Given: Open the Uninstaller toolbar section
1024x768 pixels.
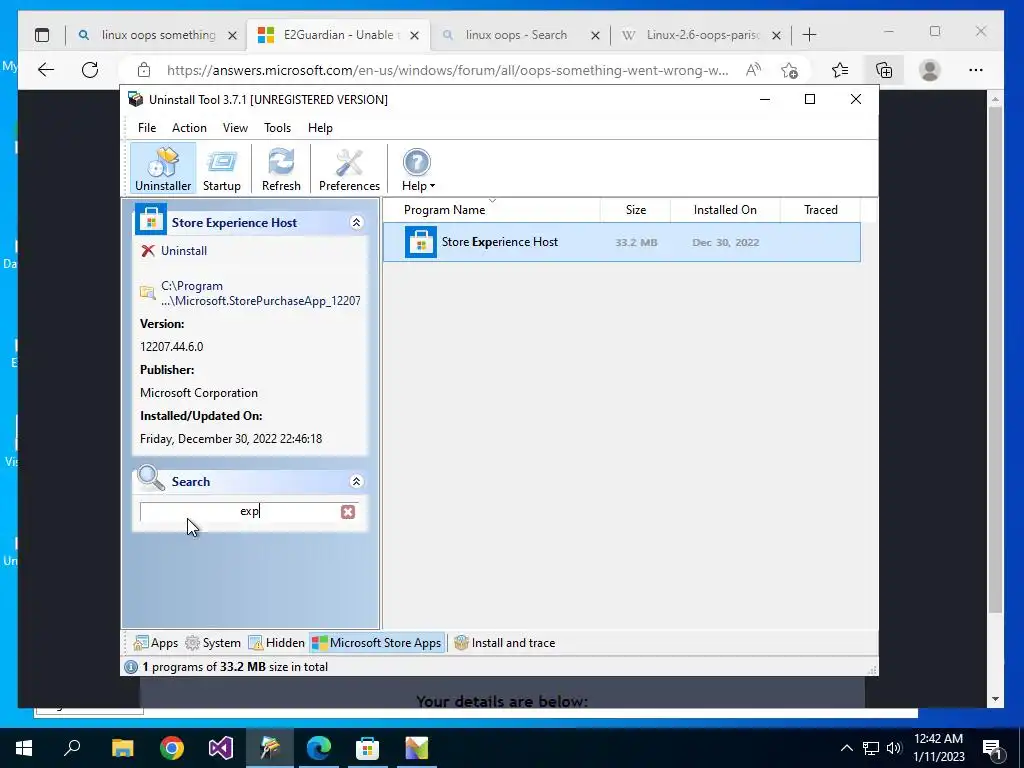Looking at the screenshot, I should (x=163, y=170).
